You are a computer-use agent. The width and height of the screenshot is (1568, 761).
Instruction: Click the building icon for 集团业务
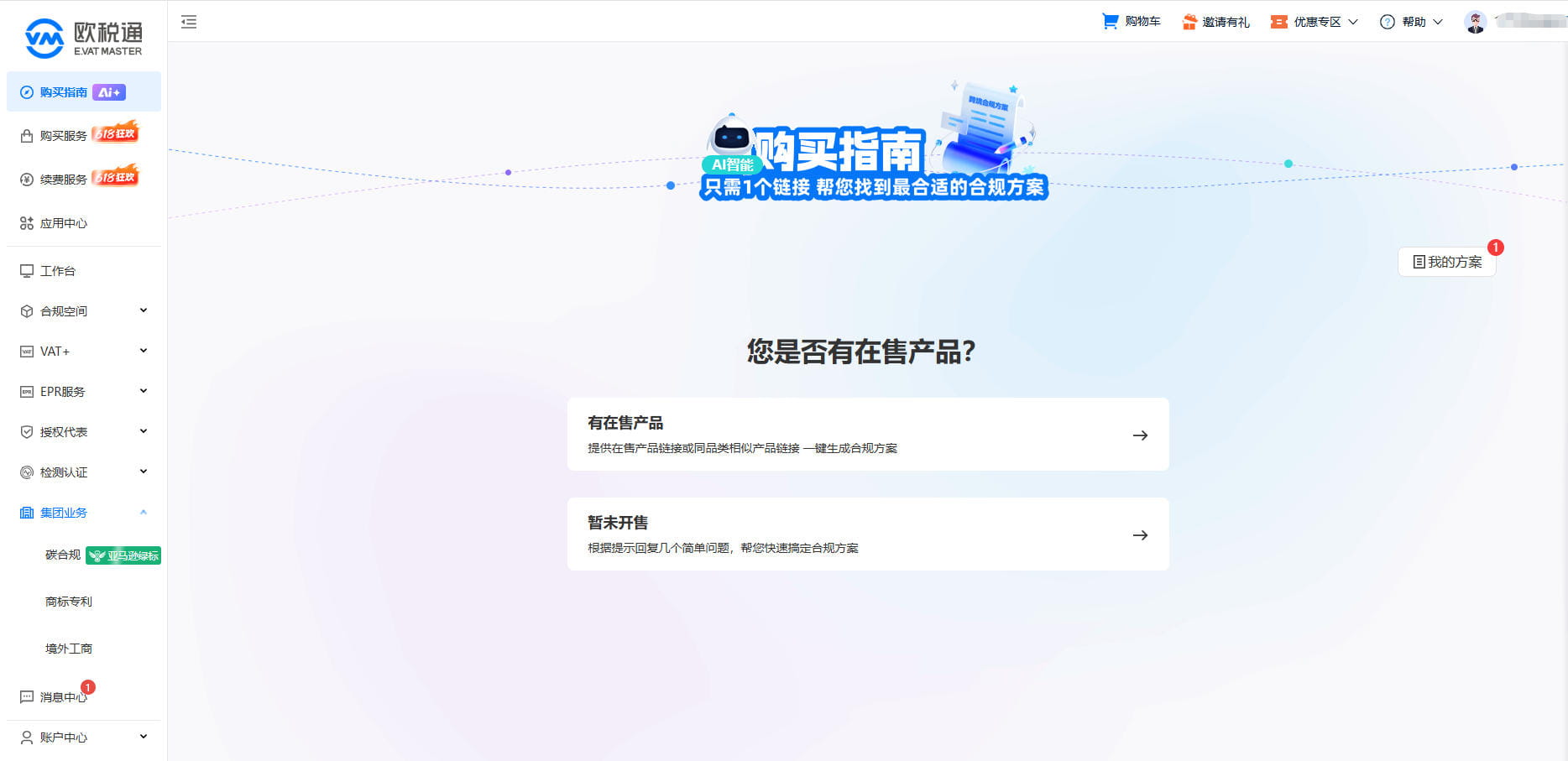click(27, 513)
